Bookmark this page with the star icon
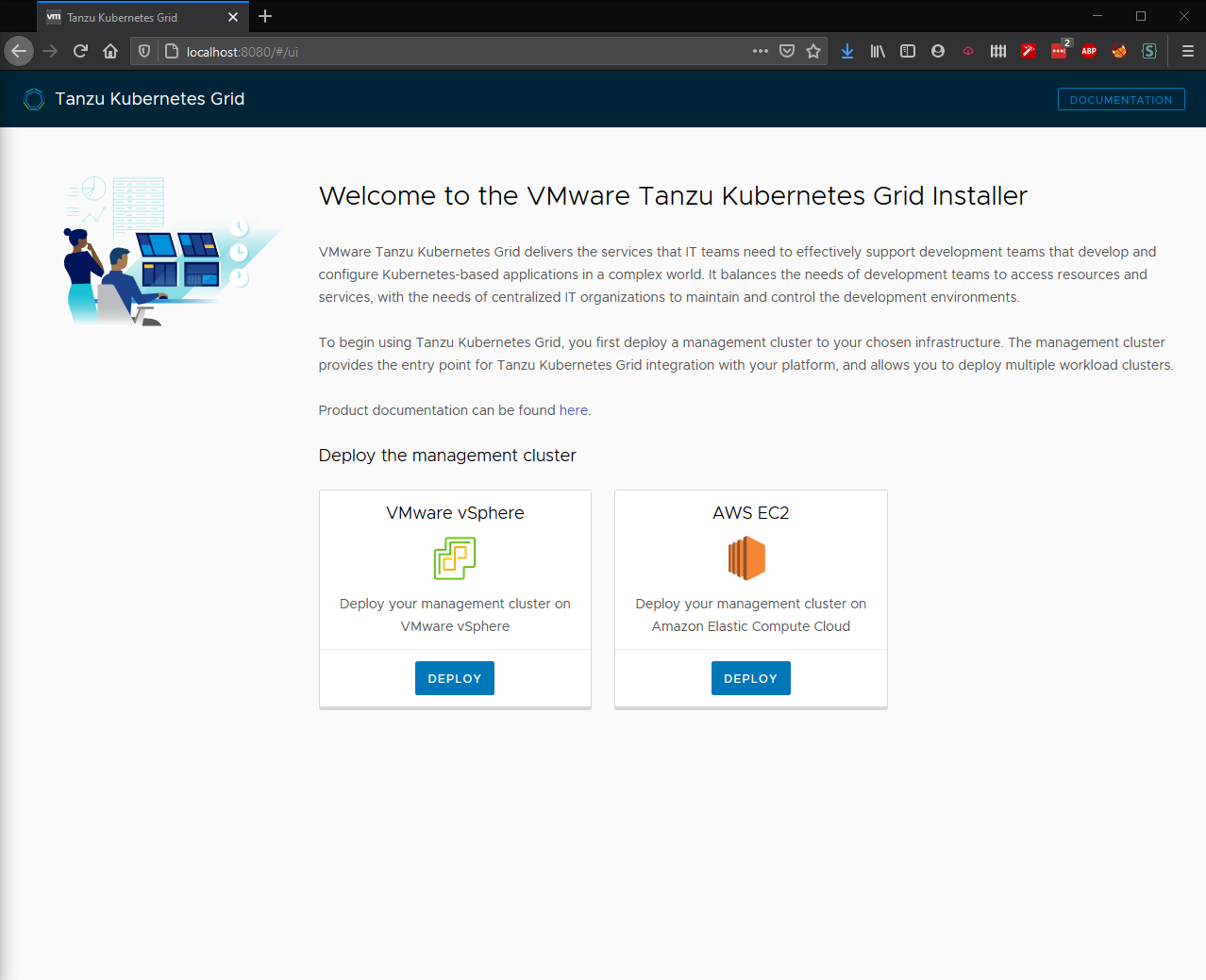Screen dimensions: 1206x980 (x=813, y=51)
